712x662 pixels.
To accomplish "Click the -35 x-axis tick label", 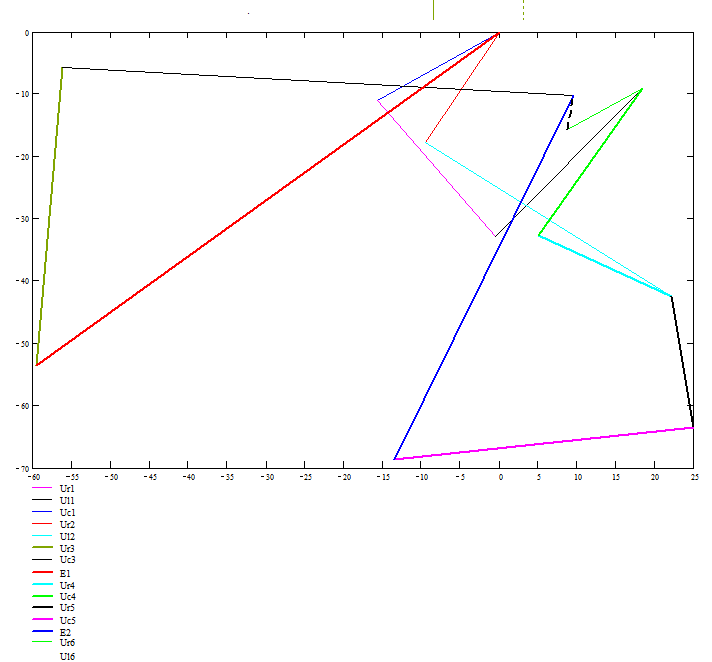I will point(227,477).
